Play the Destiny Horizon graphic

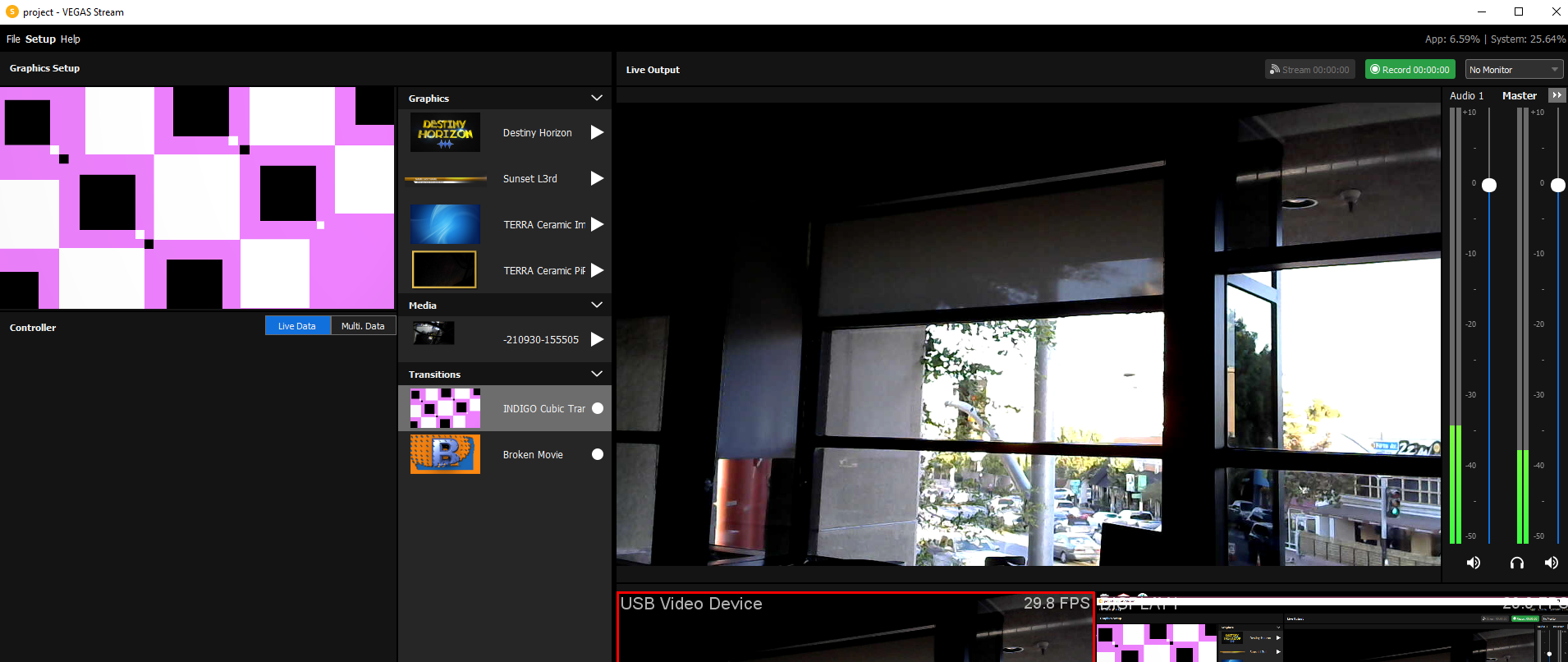(x=597, y=132)
